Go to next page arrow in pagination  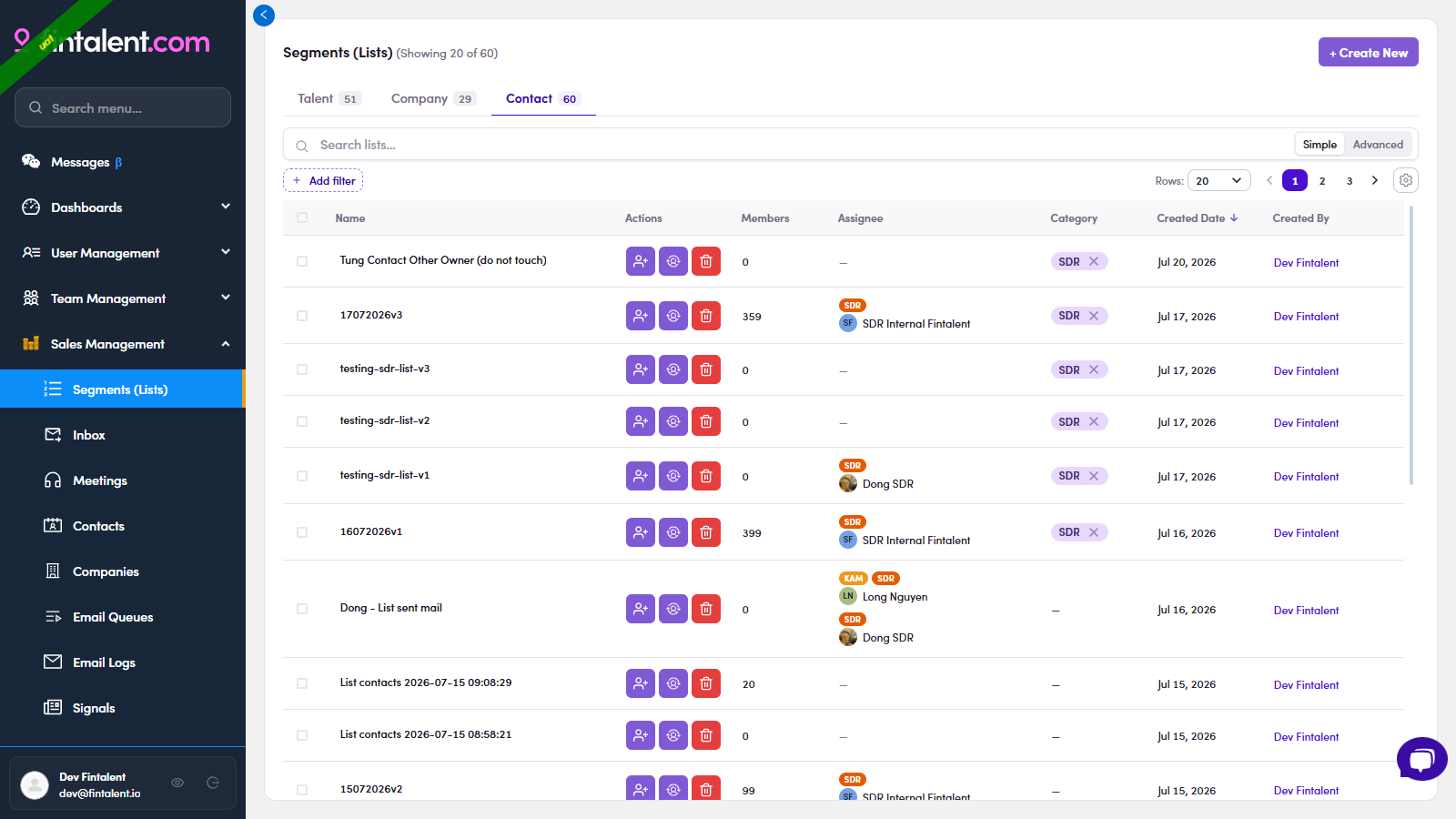click(1375, 180)
